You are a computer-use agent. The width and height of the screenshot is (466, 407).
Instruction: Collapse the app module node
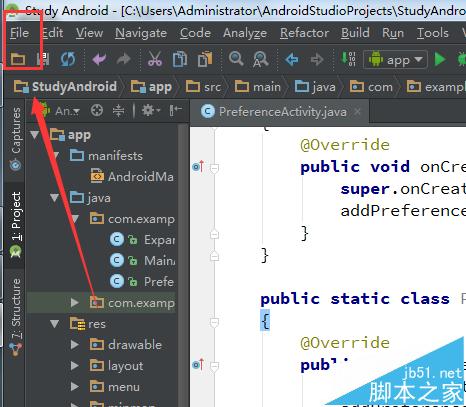click(x=35, y=135)
